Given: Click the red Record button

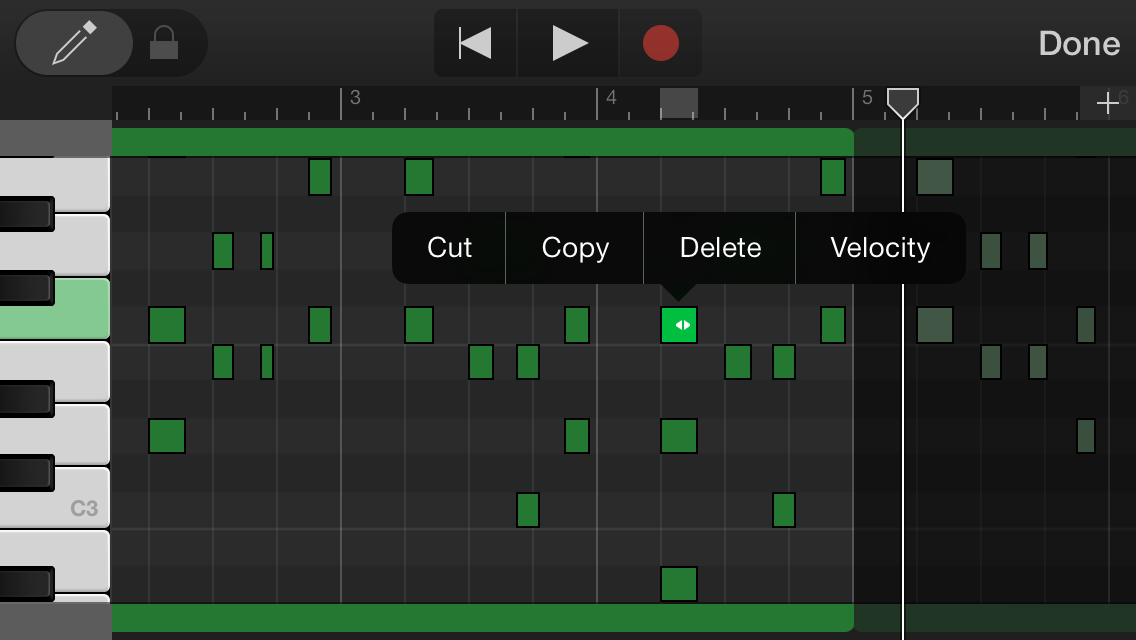Looking at the screenshot, I should (661, 43).
